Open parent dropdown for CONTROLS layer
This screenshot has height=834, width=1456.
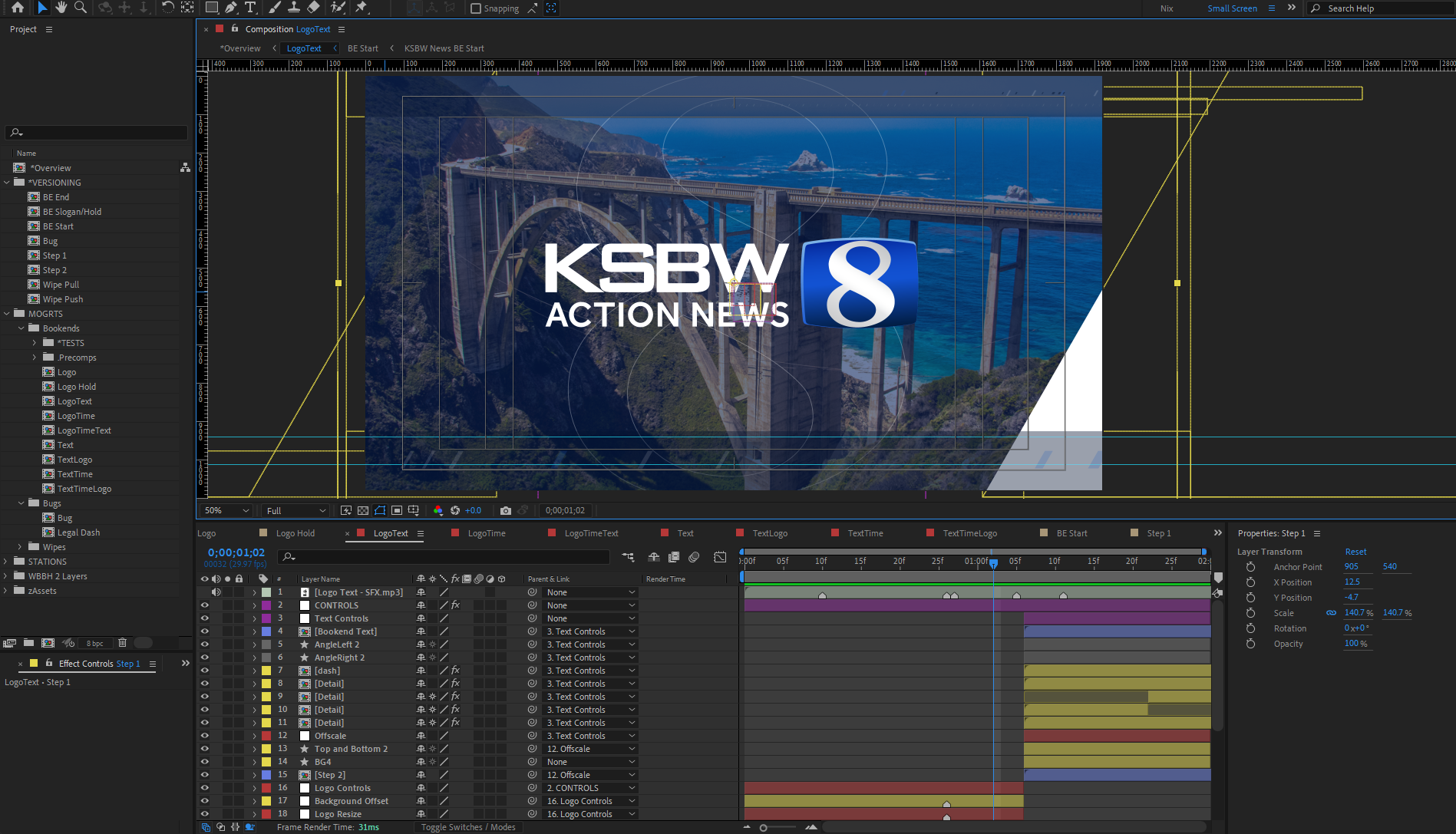pyautogui.click(x=590, y=605)
